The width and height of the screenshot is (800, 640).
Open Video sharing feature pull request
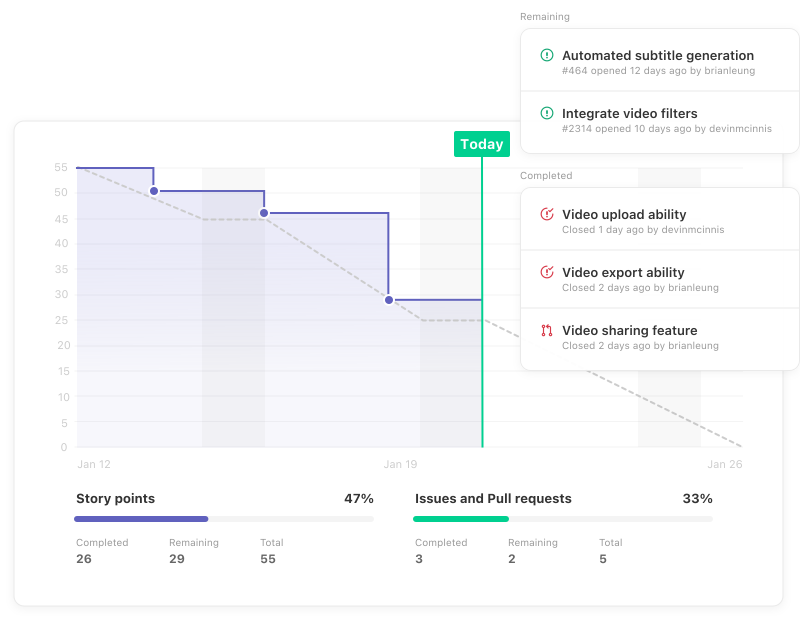pyautogui.click(x=629, y=330)
